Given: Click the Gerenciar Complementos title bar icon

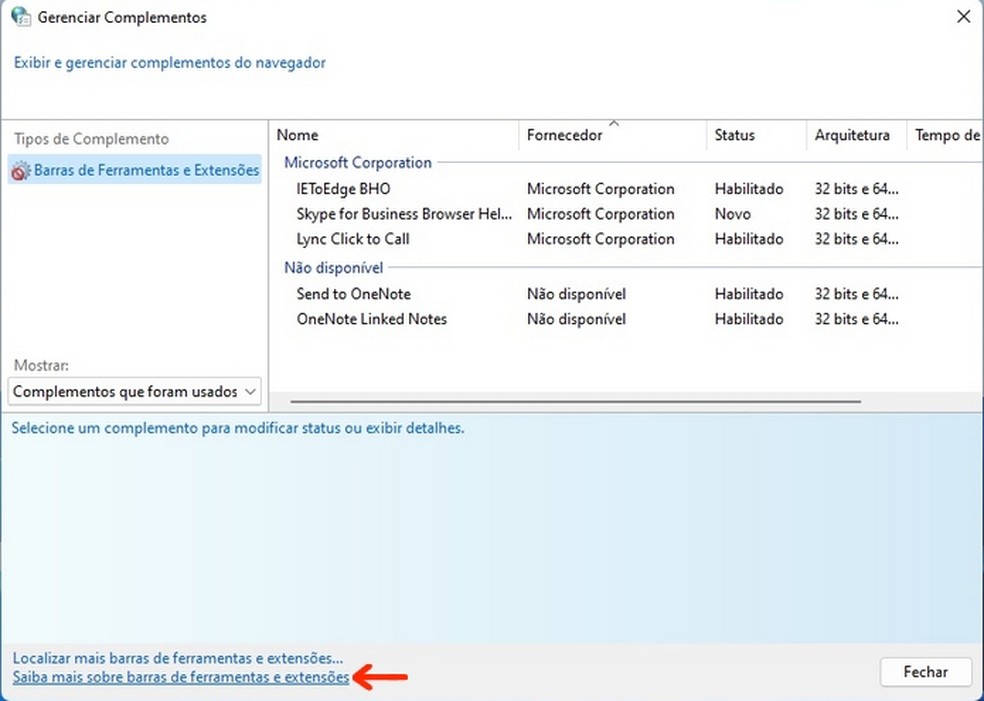Looking at the screenshot, I should (21, 16).
